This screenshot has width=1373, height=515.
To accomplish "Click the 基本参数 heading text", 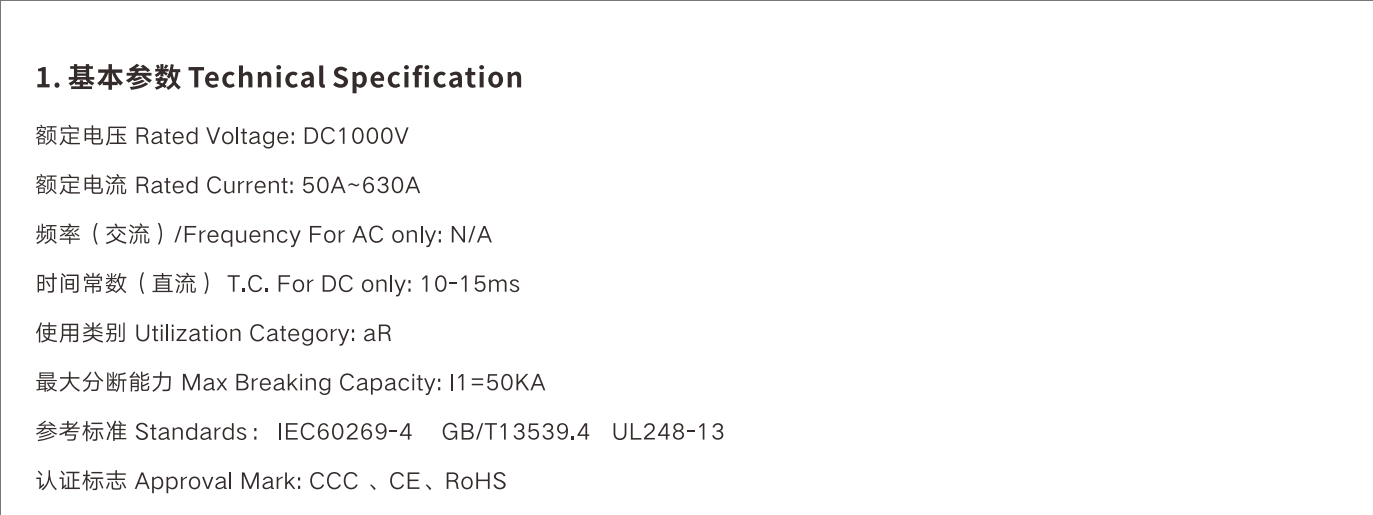I will 125,78.
